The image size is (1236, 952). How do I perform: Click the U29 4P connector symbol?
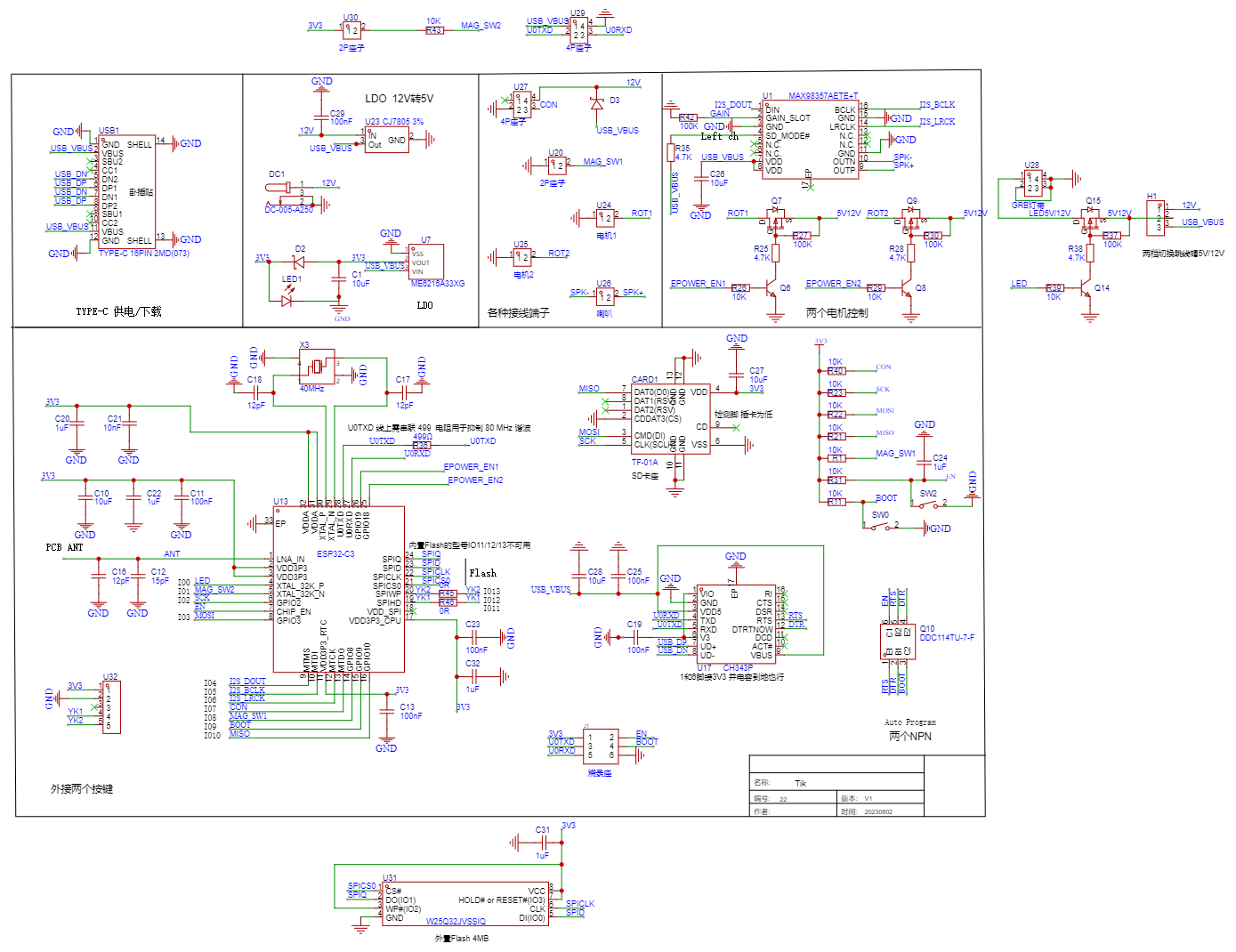578,30
